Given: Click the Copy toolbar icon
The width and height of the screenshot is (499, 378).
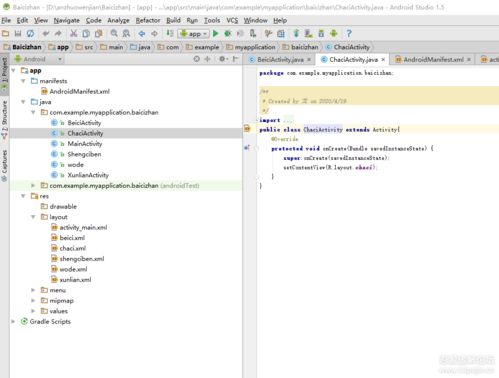Looking at the screenshot, I should pos(86,34).
